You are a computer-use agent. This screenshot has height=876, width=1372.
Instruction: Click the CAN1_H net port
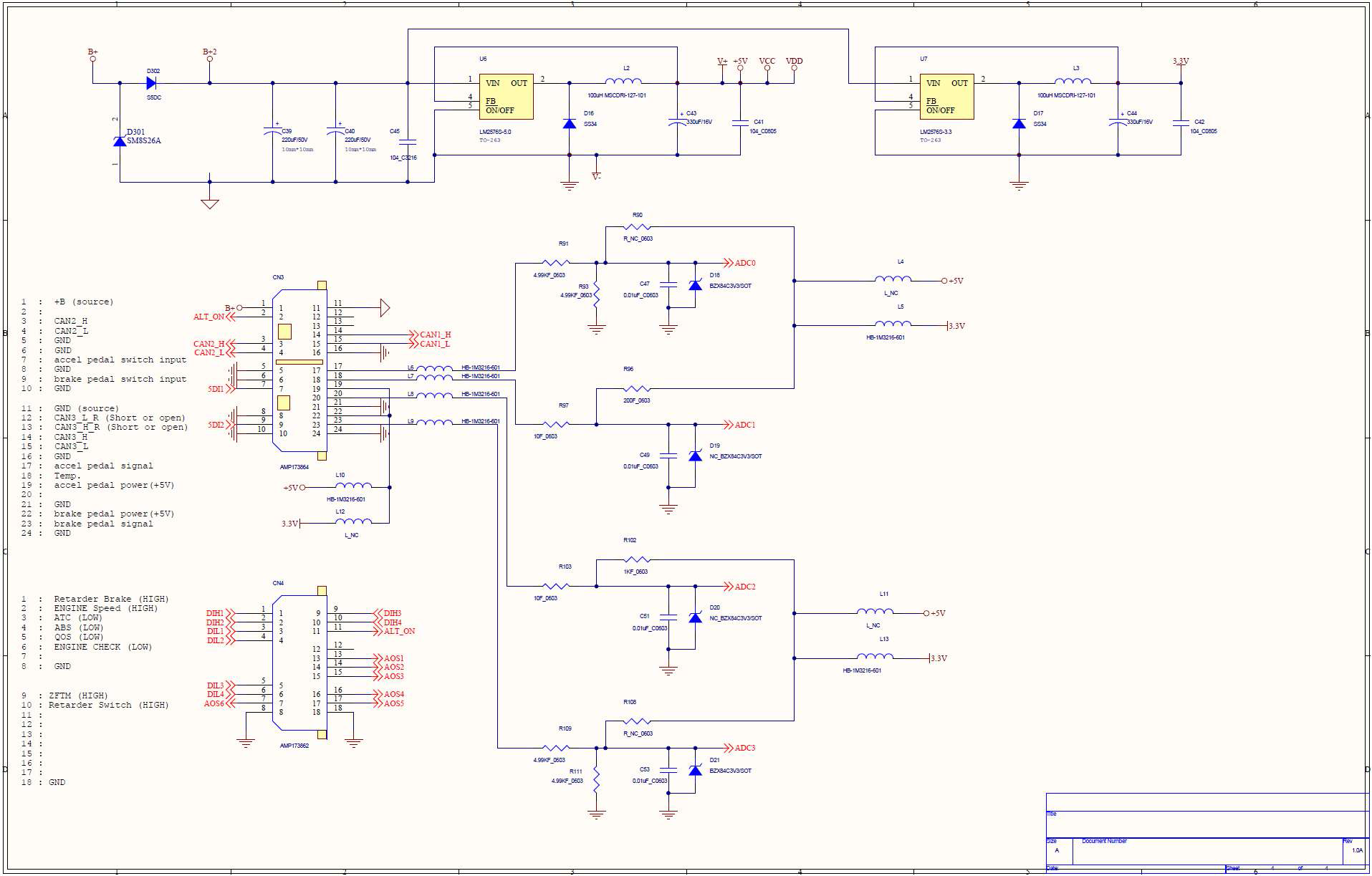pyautogui.click(x=431, y=334)
